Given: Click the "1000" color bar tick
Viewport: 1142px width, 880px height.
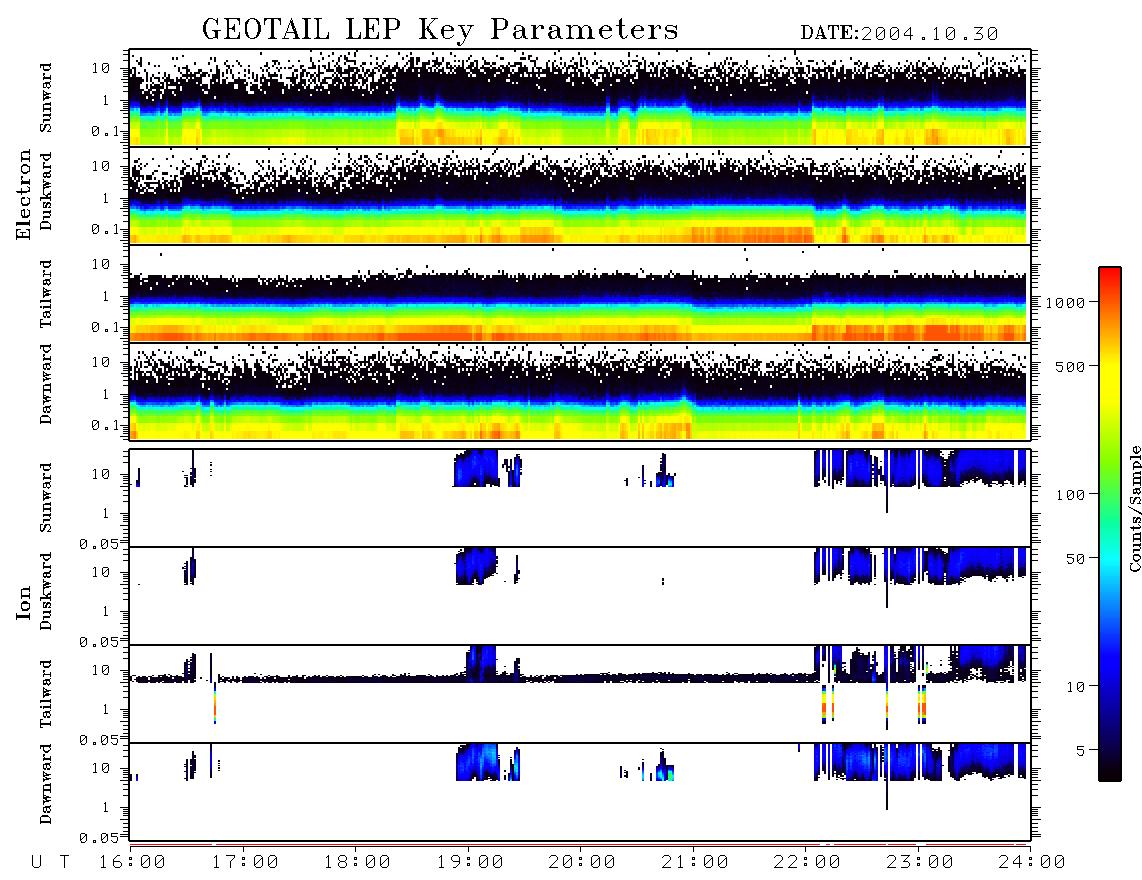Looking at the screenshot, I should 1066,303.
